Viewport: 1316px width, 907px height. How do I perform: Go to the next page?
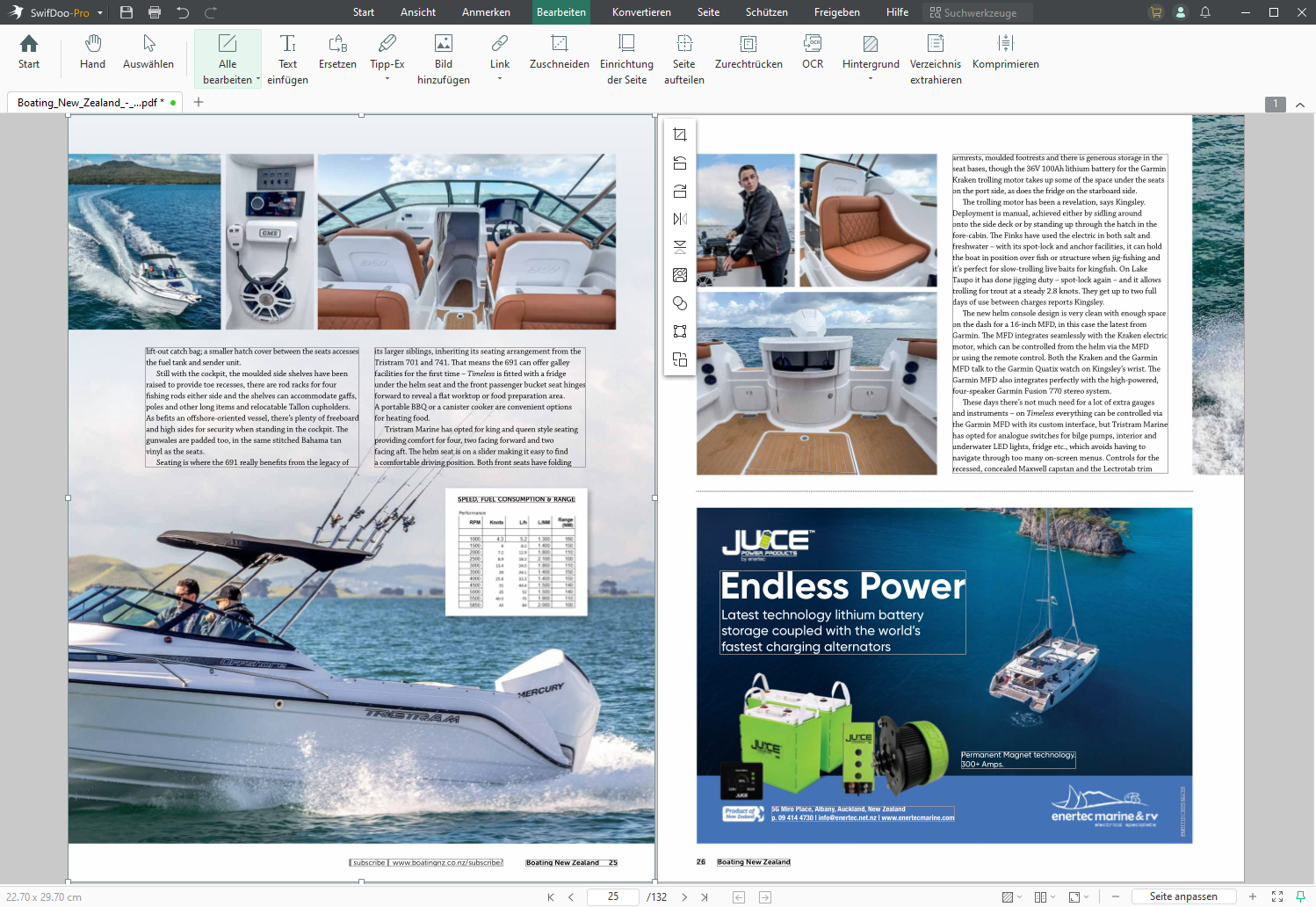[x=684, y=897]
